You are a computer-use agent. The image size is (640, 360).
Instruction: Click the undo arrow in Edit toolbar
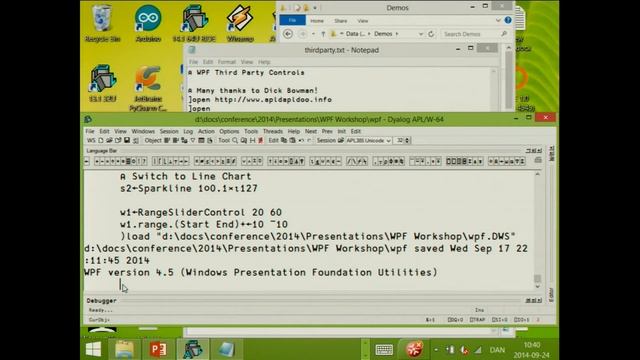[301, 140]
